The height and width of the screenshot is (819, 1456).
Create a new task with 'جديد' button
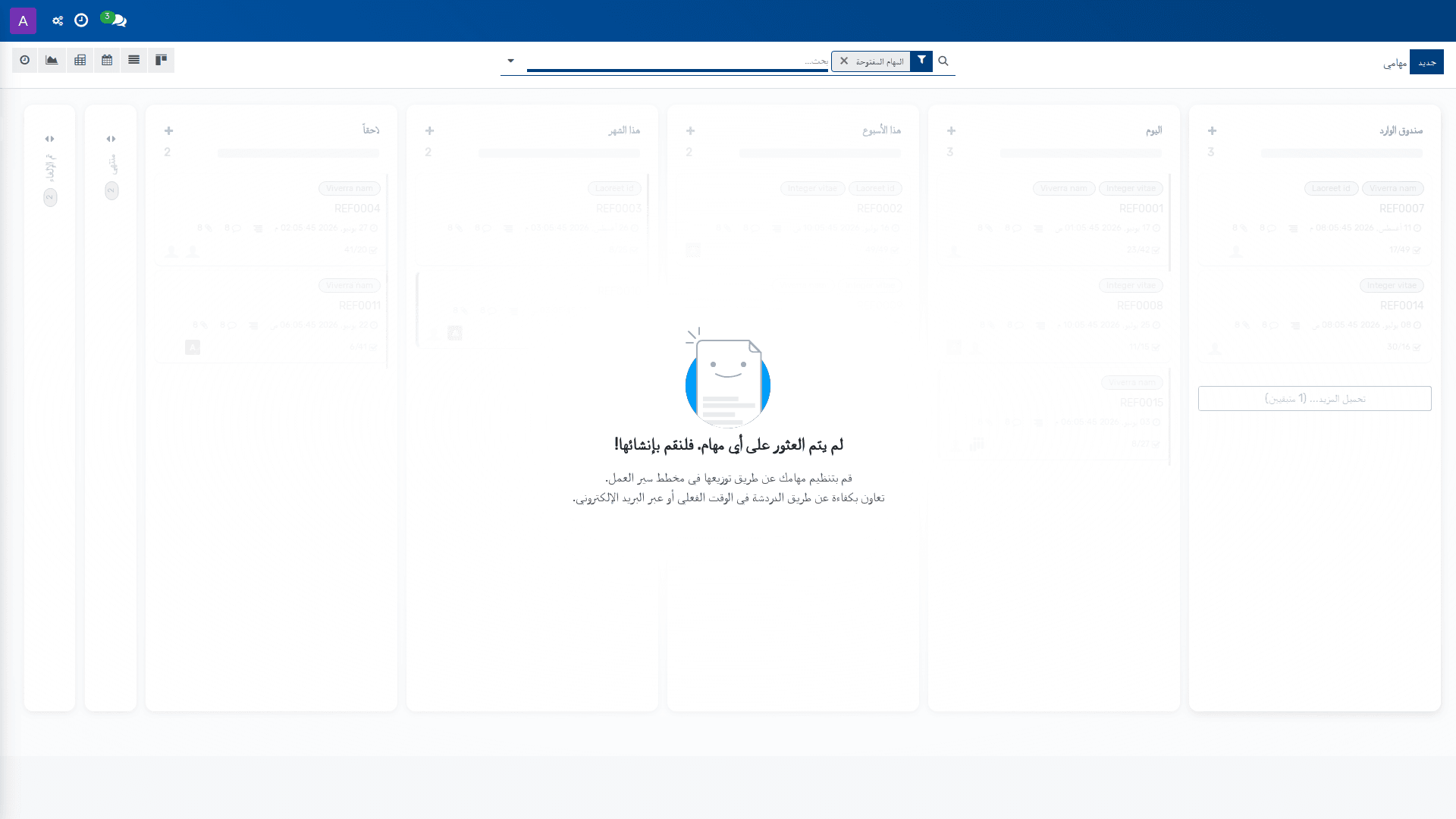click(x=1426, y=62)
